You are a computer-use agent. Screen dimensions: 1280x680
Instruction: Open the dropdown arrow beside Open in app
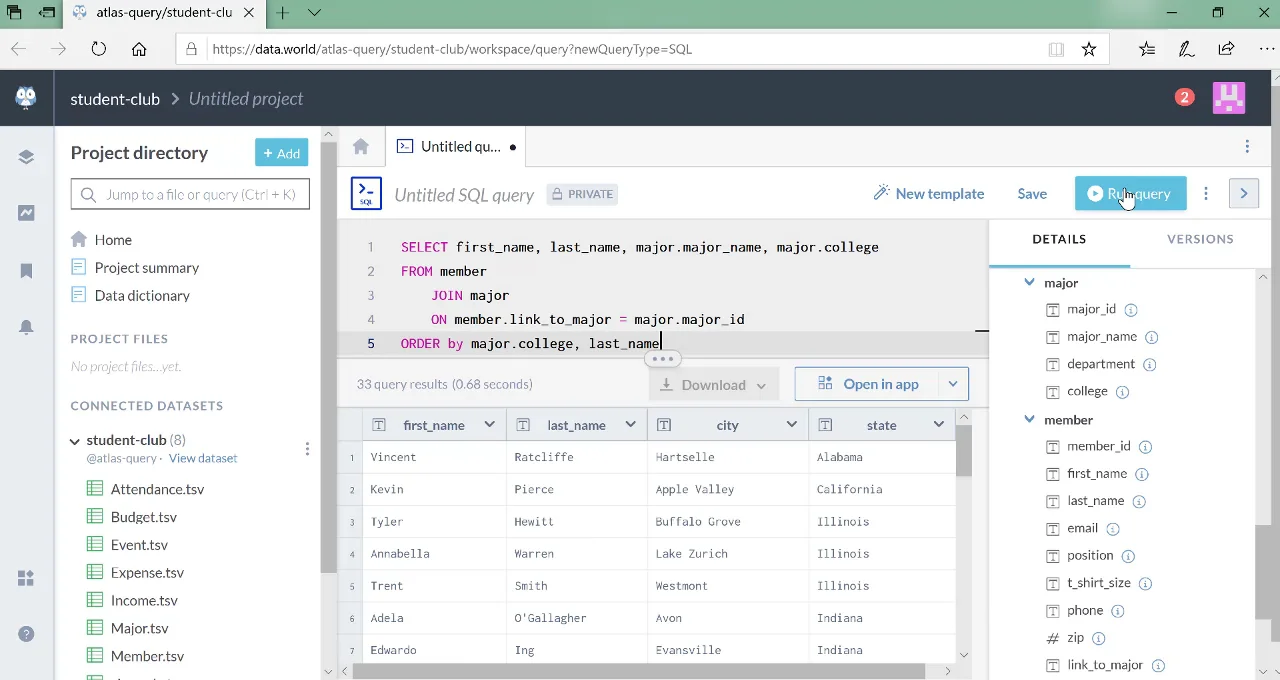(952, 384)
